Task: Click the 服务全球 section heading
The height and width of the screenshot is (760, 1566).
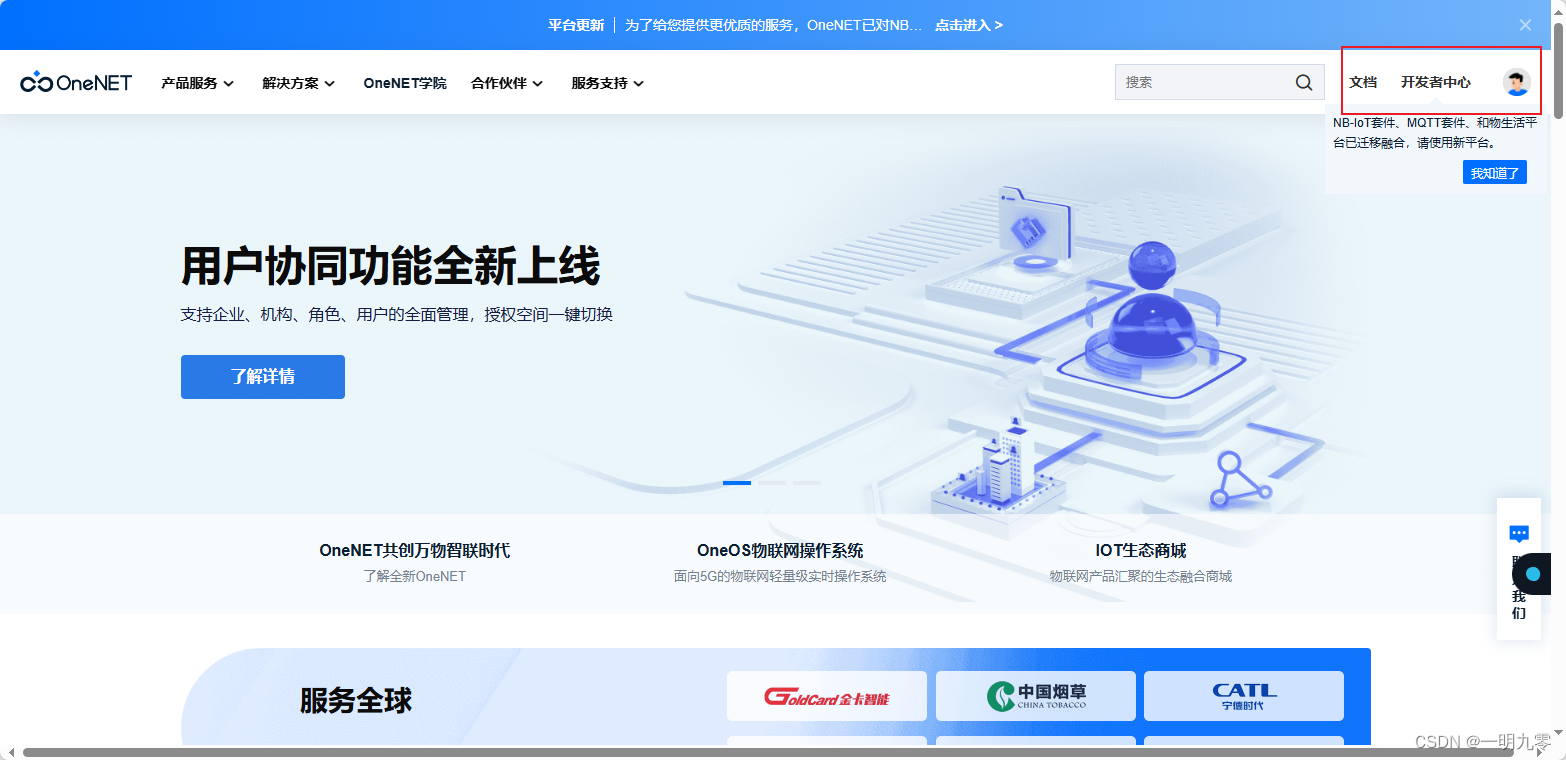Action: [356, 700]
